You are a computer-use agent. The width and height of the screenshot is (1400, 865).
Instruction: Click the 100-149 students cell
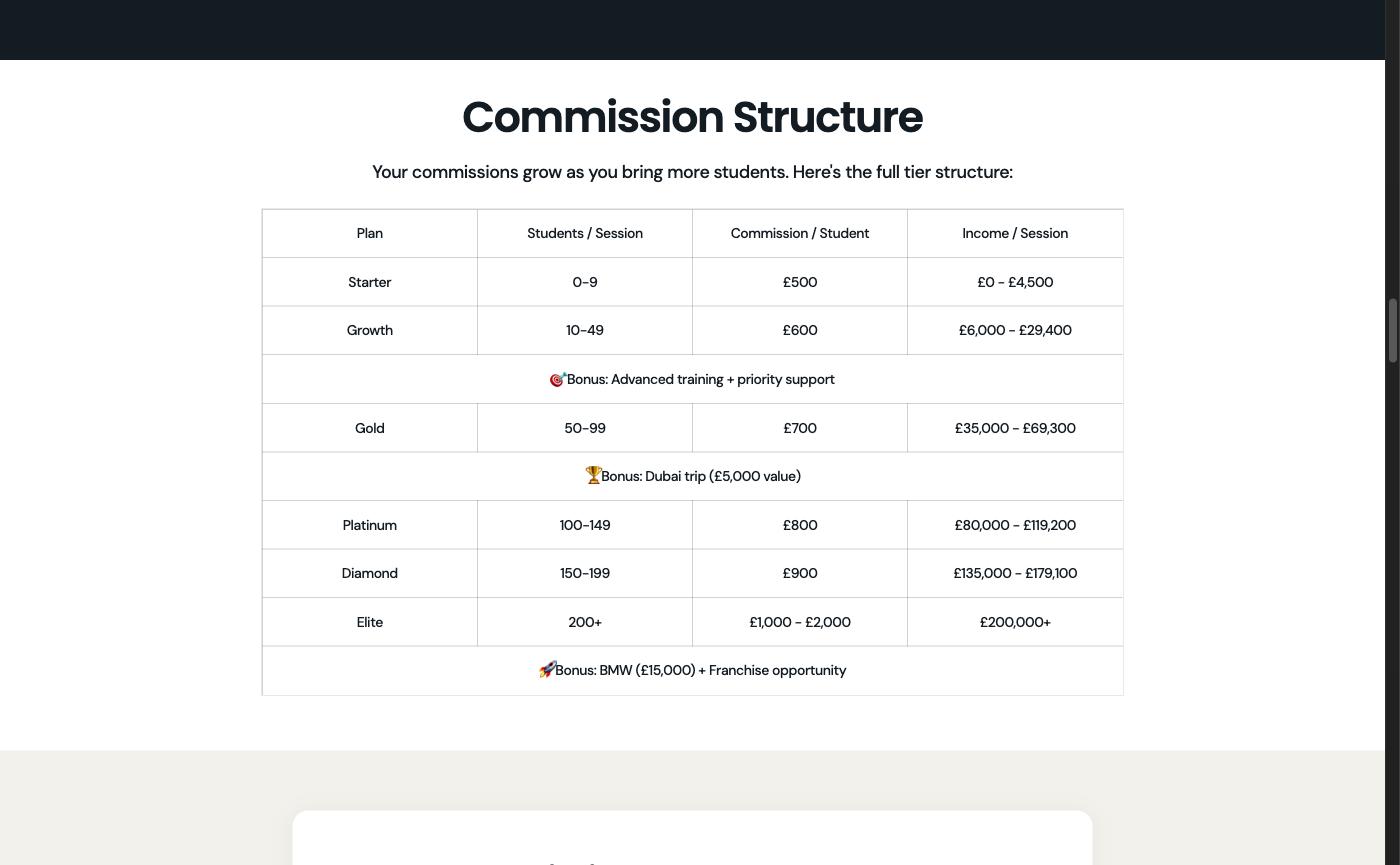coord(585,525)
